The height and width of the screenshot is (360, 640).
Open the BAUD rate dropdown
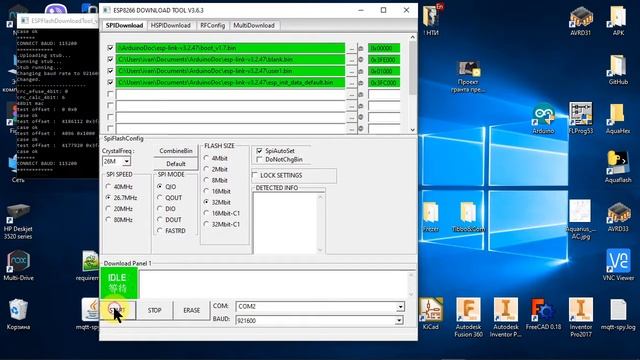(399, 320)
